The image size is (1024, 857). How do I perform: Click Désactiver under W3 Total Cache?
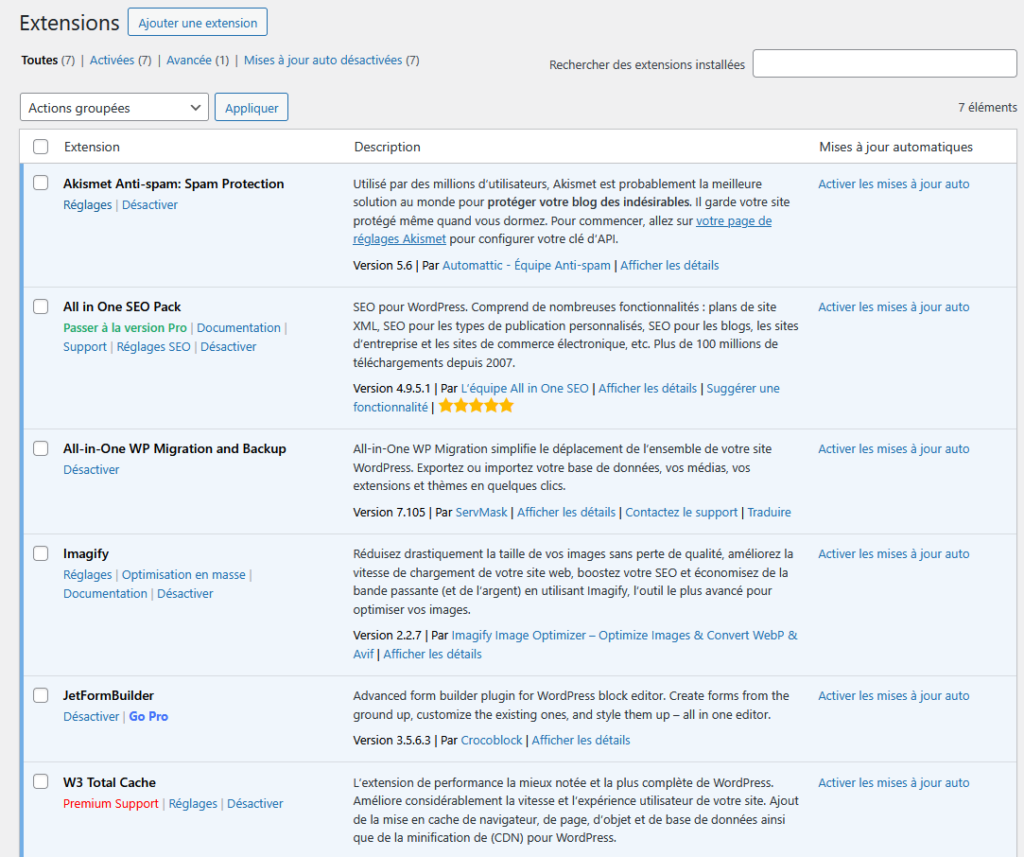pos(255,803)
